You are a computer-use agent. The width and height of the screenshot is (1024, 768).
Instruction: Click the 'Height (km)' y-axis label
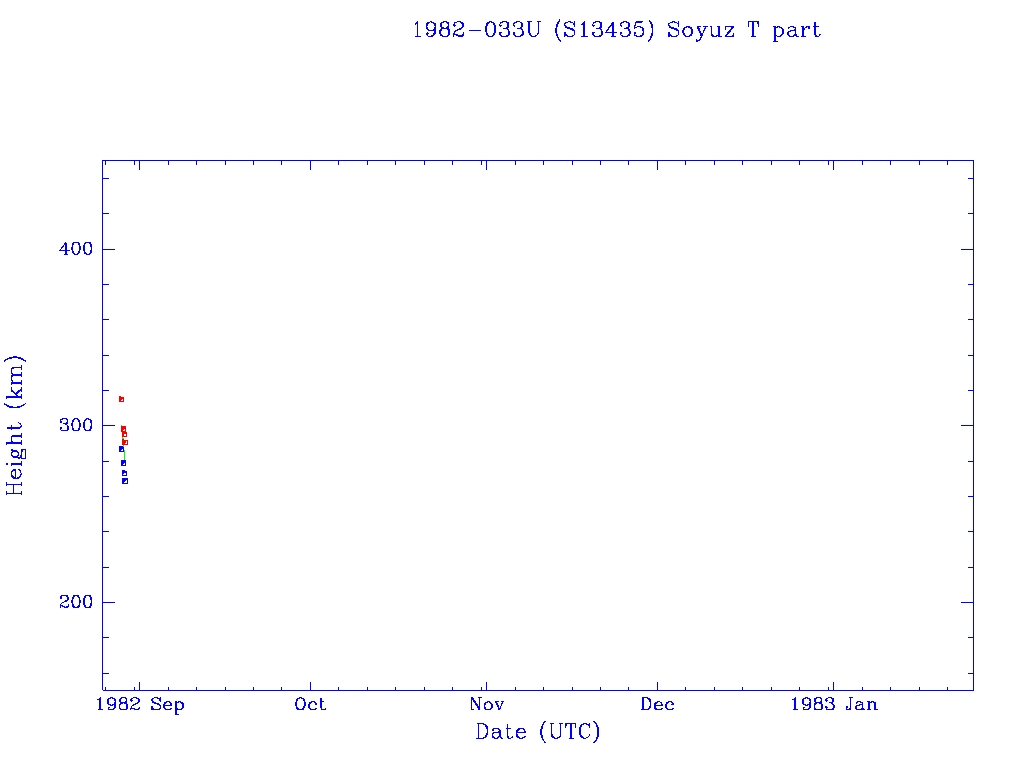[15, 425]
